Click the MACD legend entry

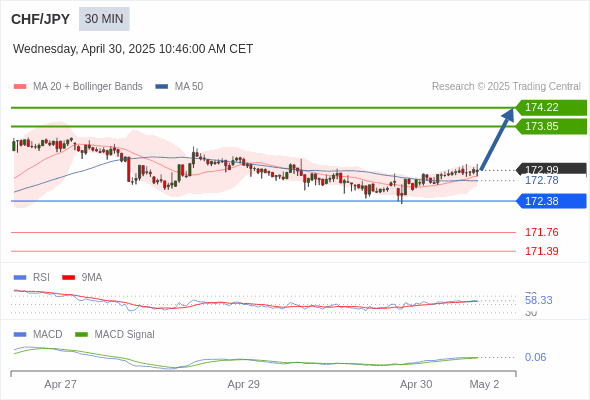[38, 335]
